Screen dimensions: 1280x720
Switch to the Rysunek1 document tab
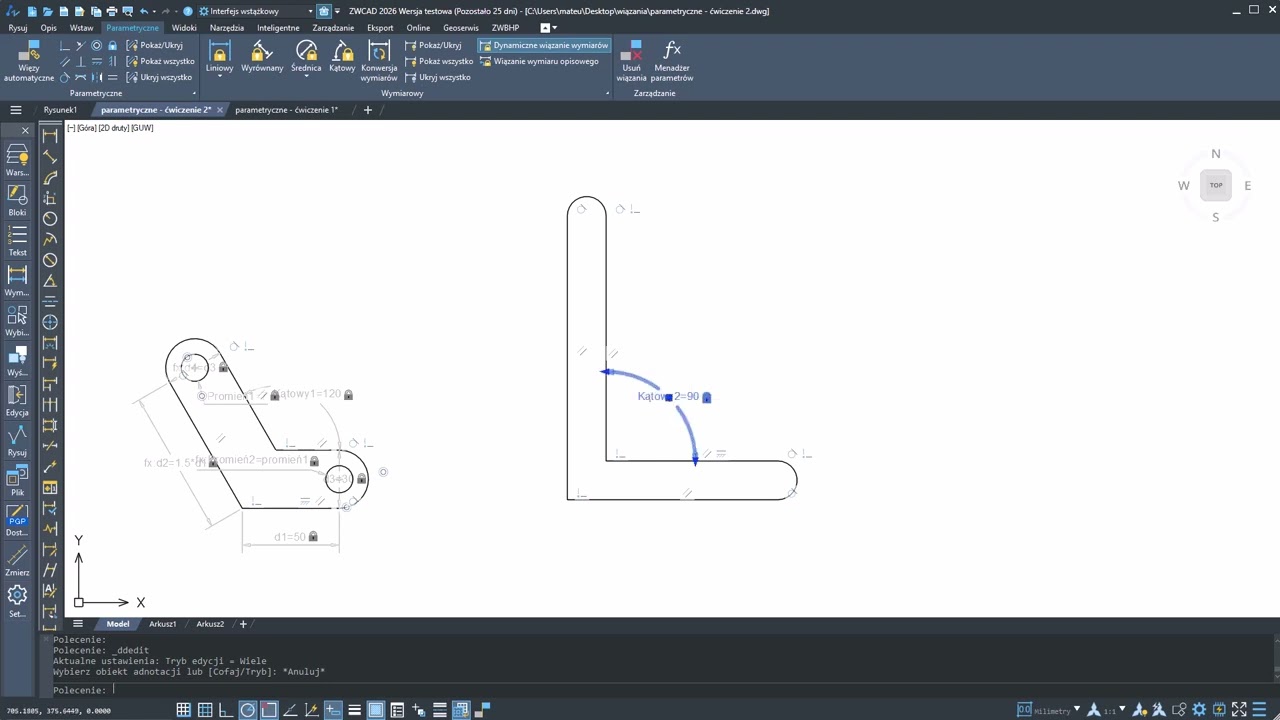pos(60,110)
